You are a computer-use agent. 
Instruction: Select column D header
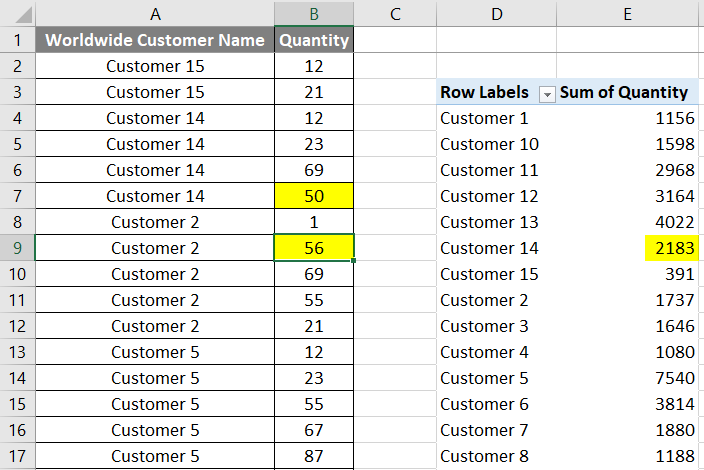[497, 14]
